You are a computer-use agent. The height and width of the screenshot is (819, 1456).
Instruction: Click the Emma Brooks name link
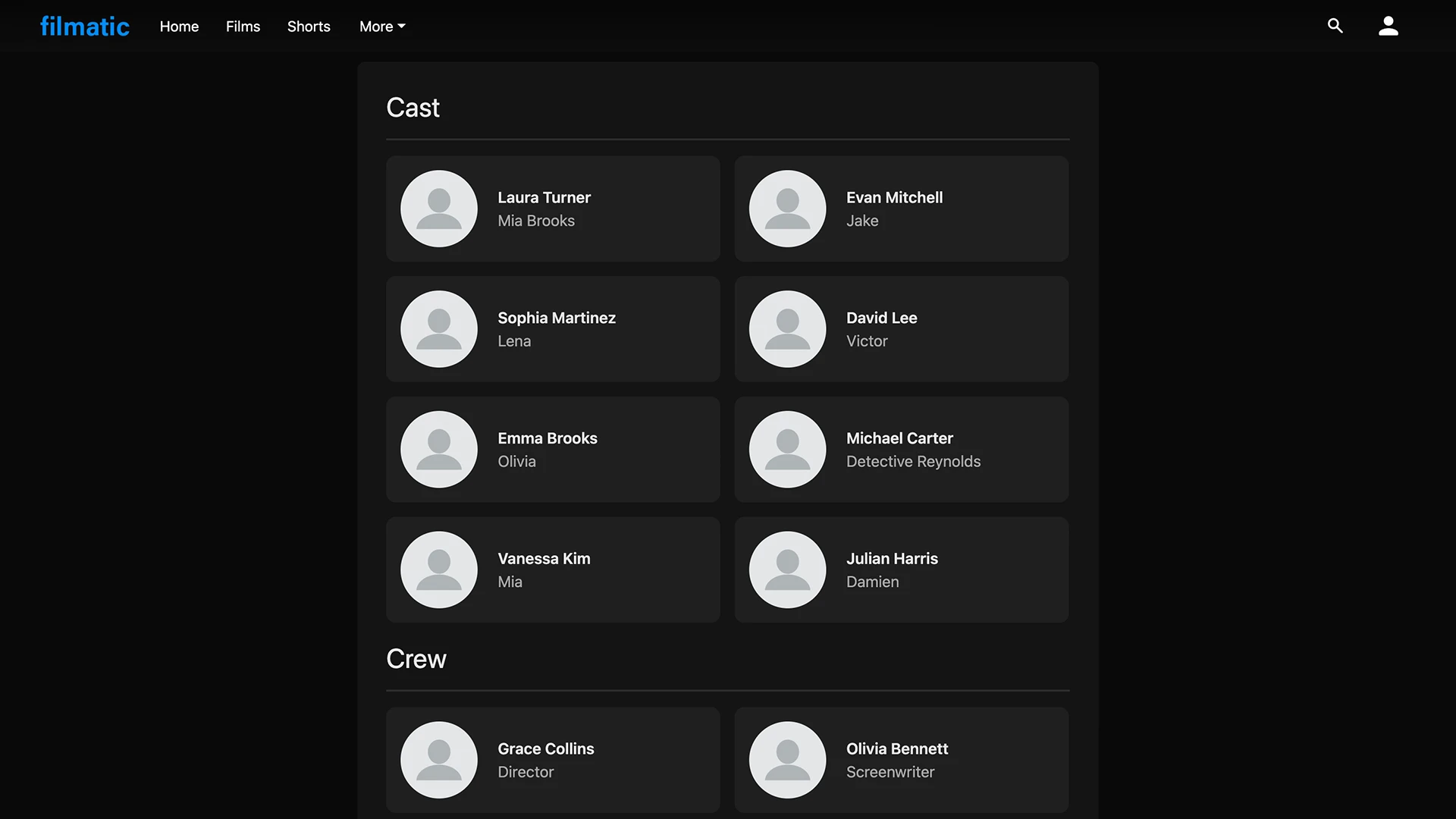(x=547, y=438)
